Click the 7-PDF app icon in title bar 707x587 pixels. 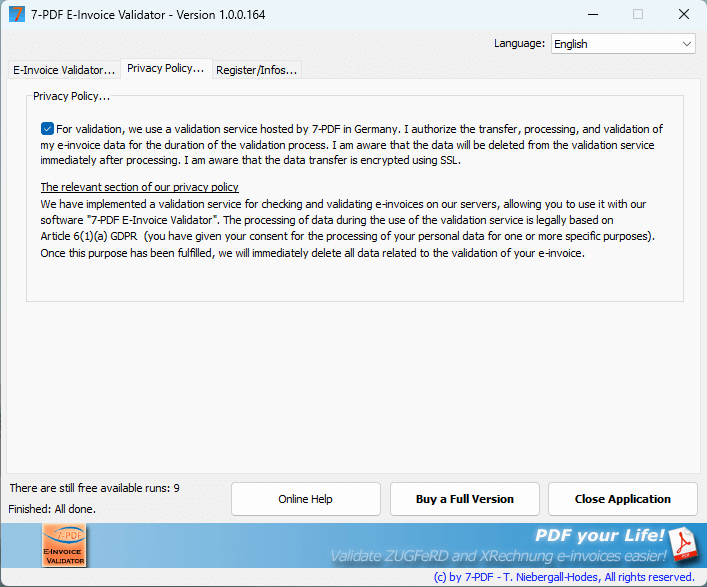17,14
